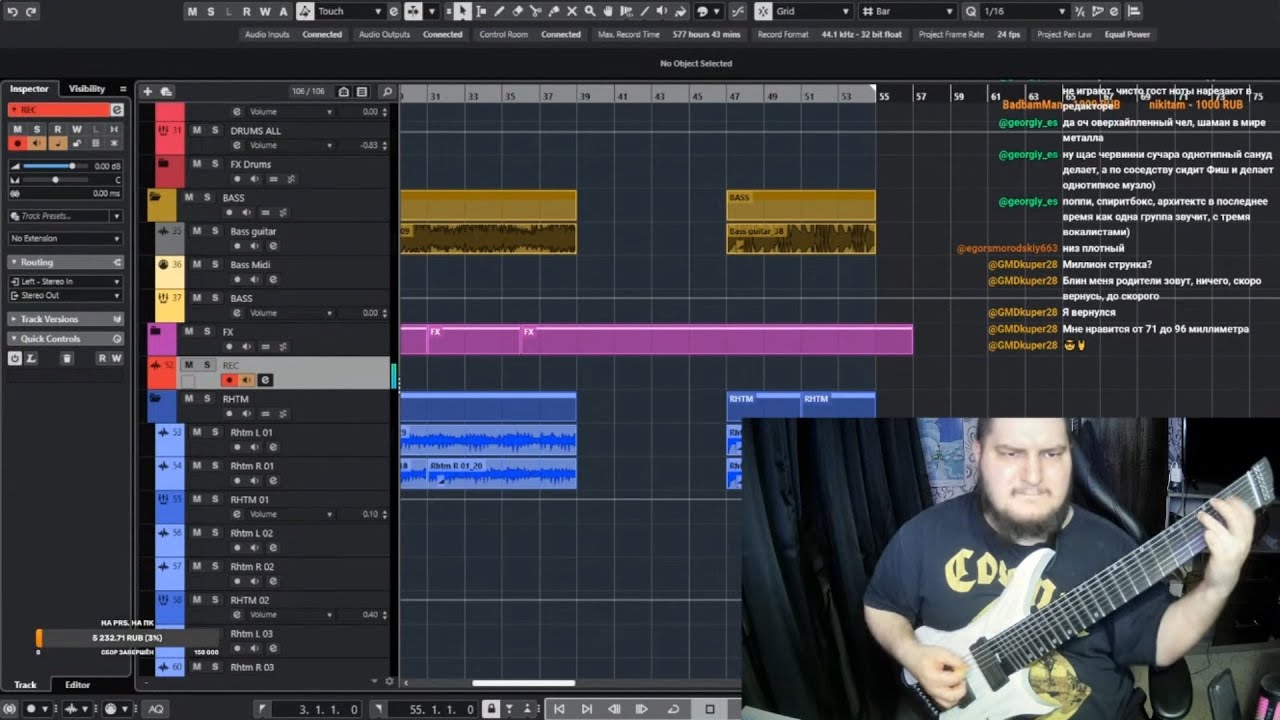
Task: Toggle global Solo state S in toolbar
Action: click(x=210, y=11)
